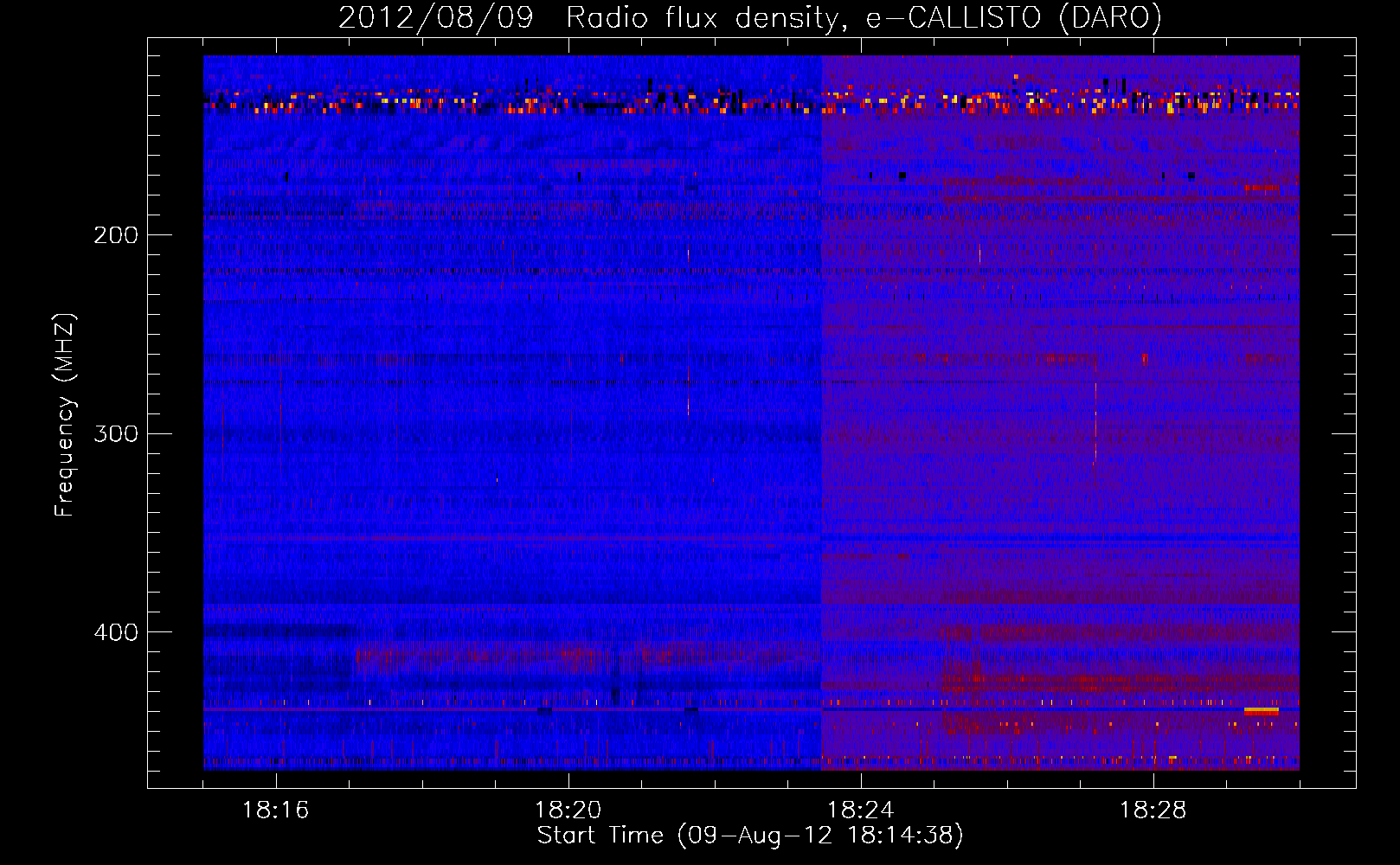
Task: Click the '300' frequency tick label
Action: pos(116,433)
